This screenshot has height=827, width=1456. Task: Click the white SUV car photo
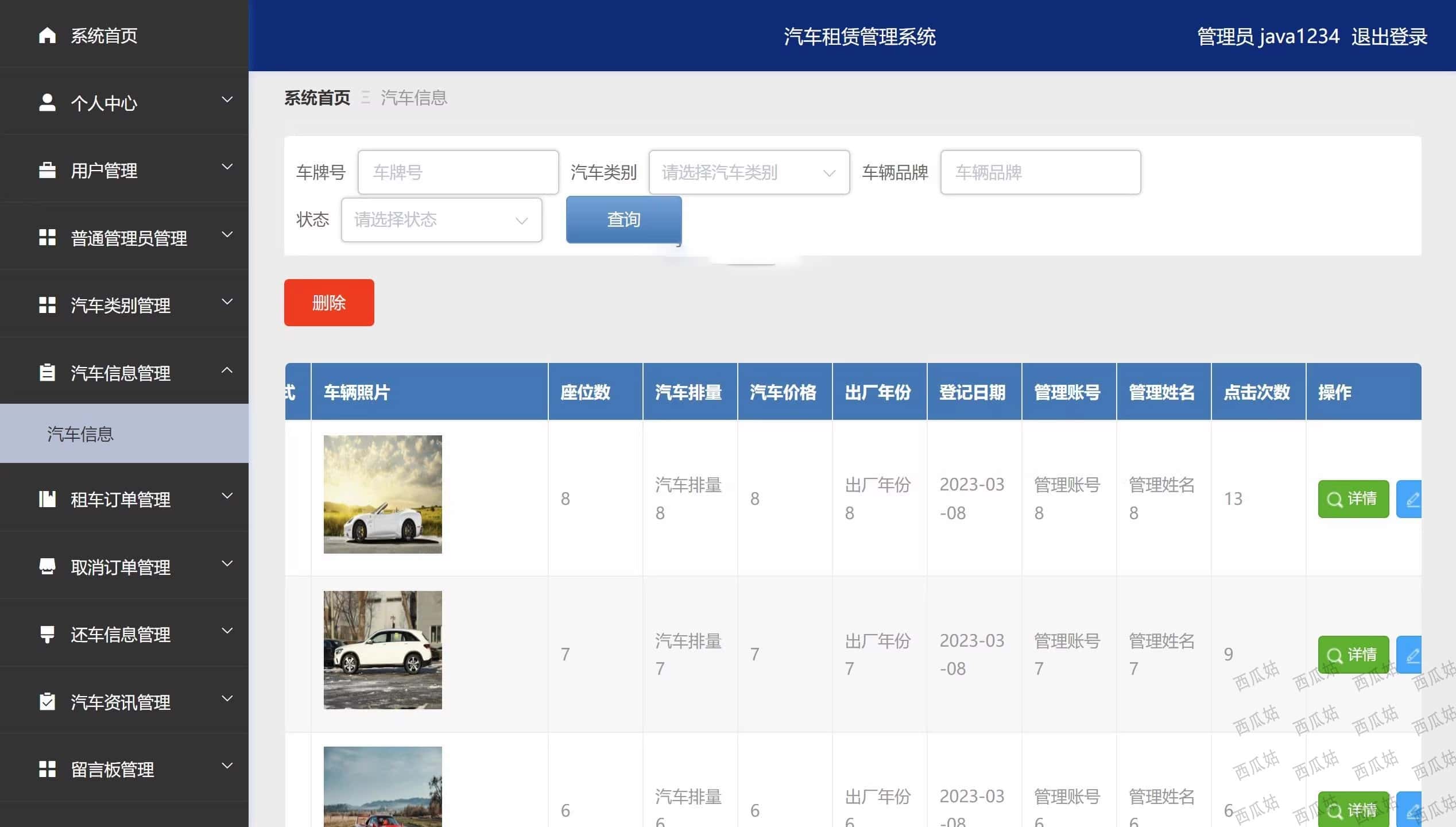click(383, 650)
